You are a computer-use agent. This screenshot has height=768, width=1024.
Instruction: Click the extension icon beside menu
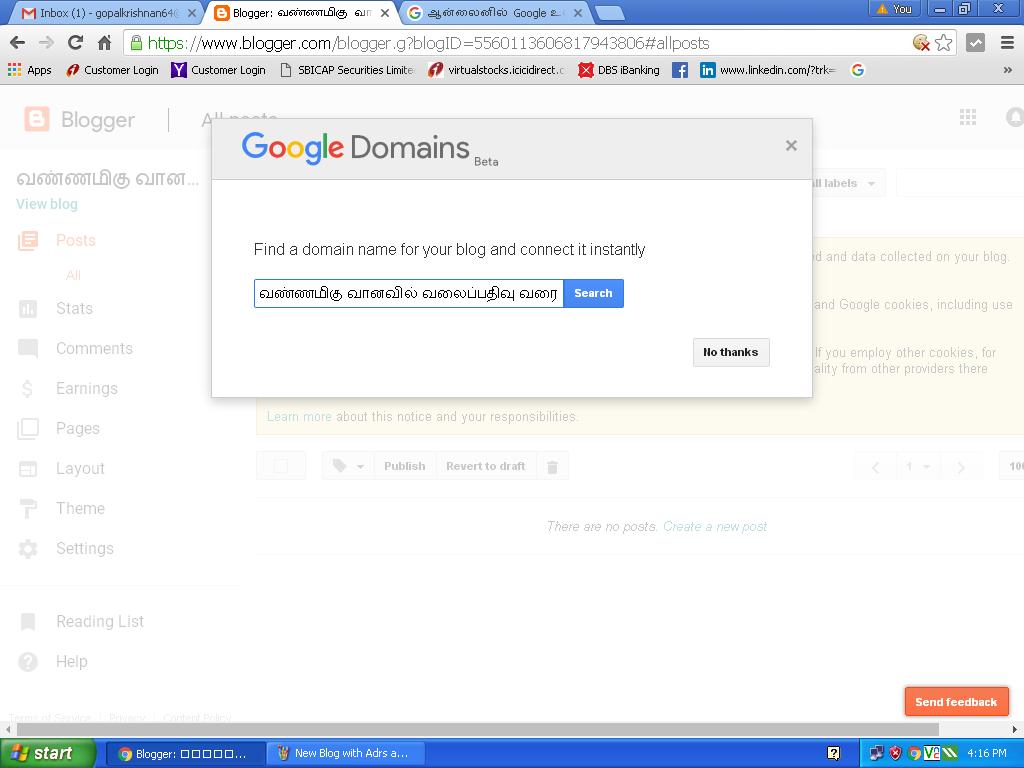point(975,43)
